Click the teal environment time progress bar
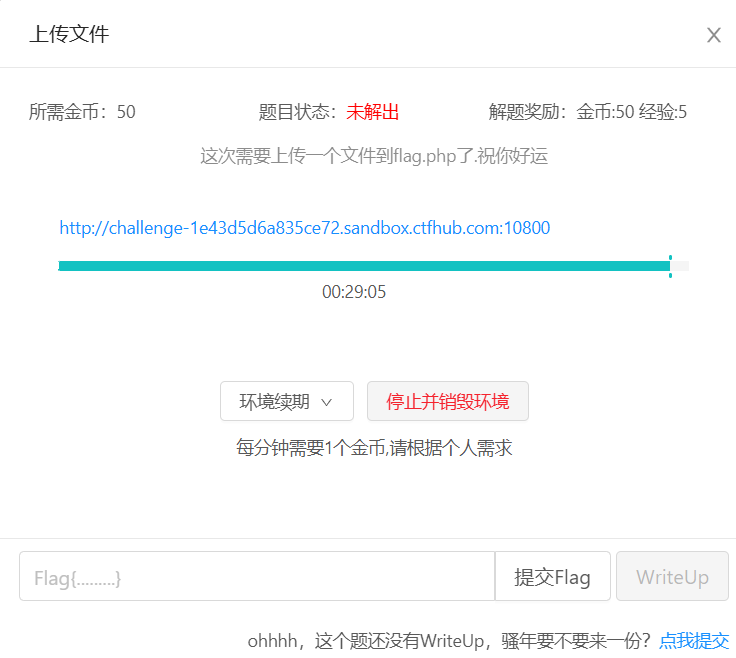Screen dimensions: 736x658 360,266
